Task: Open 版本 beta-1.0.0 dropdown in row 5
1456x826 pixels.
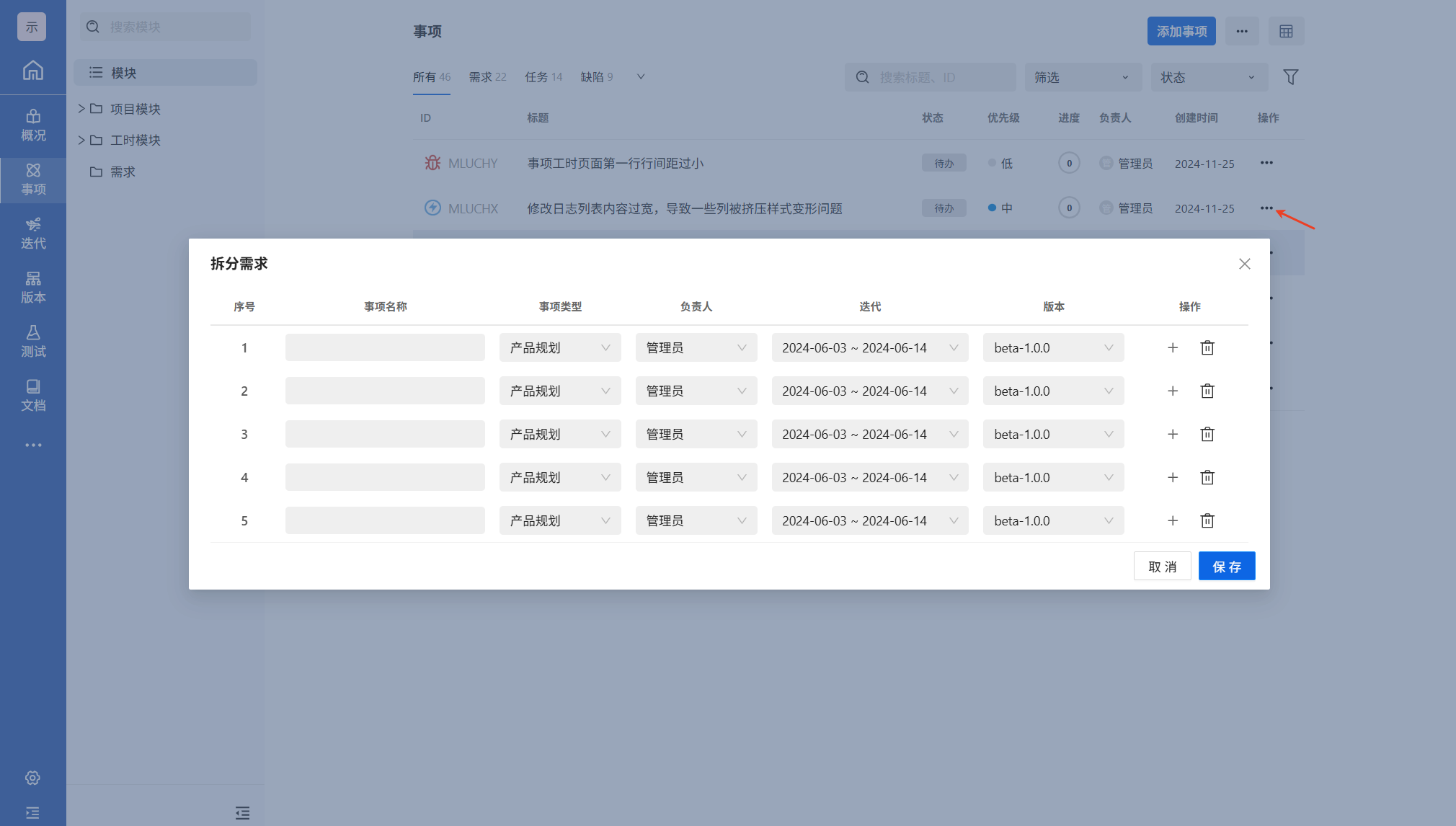Action: (x=1053, y=520)
